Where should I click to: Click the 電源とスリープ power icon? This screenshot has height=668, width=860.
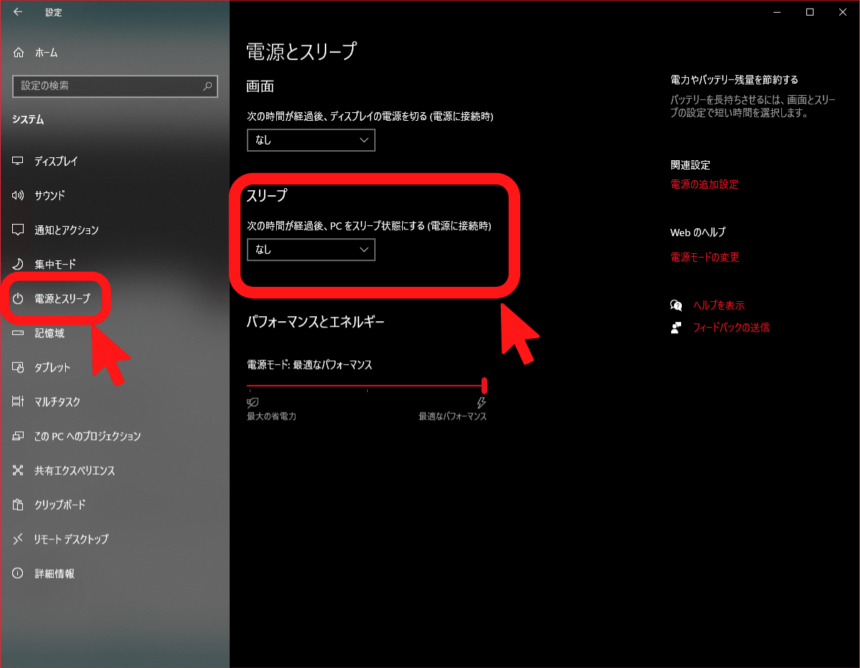click(x=18, y=298)
